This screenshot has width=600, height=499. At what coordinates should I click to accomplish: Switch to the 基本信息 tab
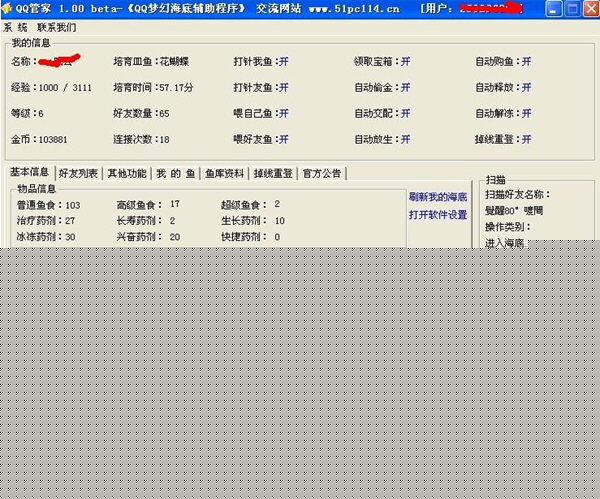[29, 172]
